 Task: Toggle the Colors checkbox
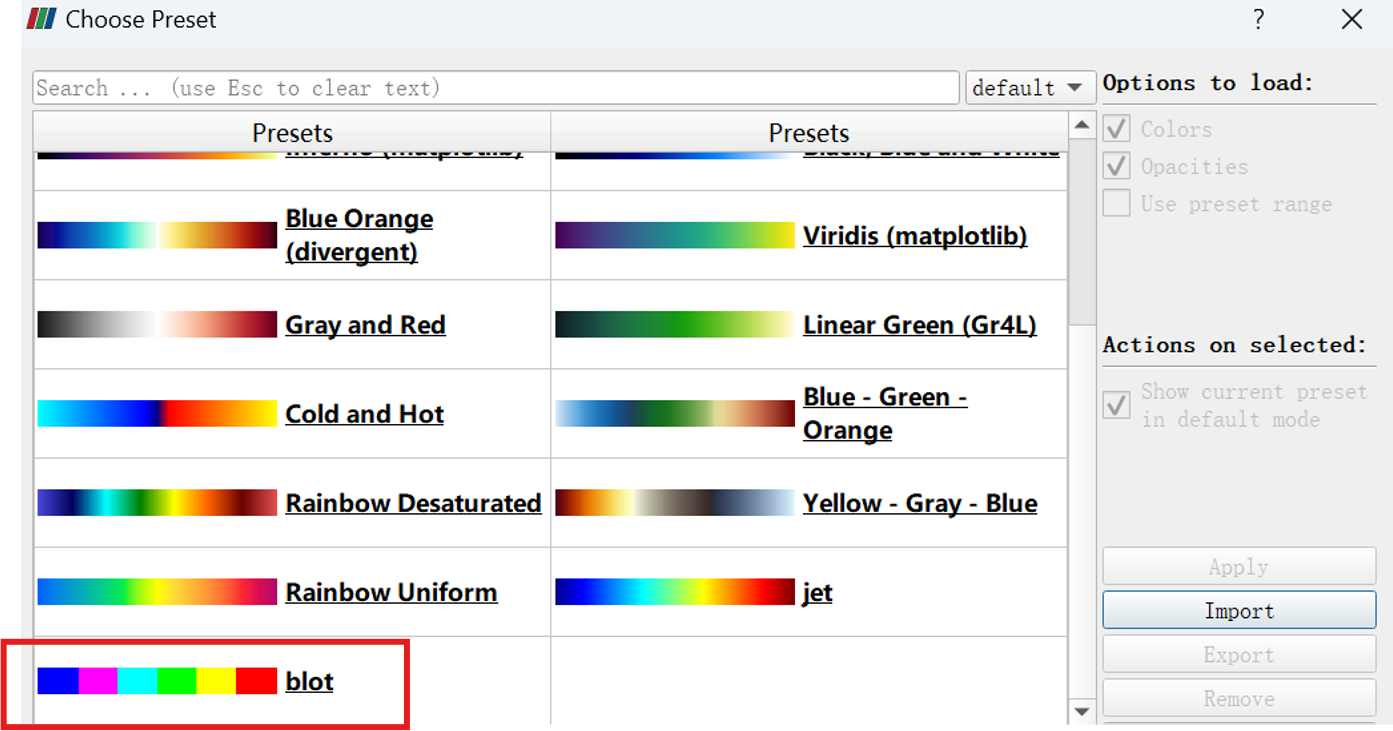1116,129
